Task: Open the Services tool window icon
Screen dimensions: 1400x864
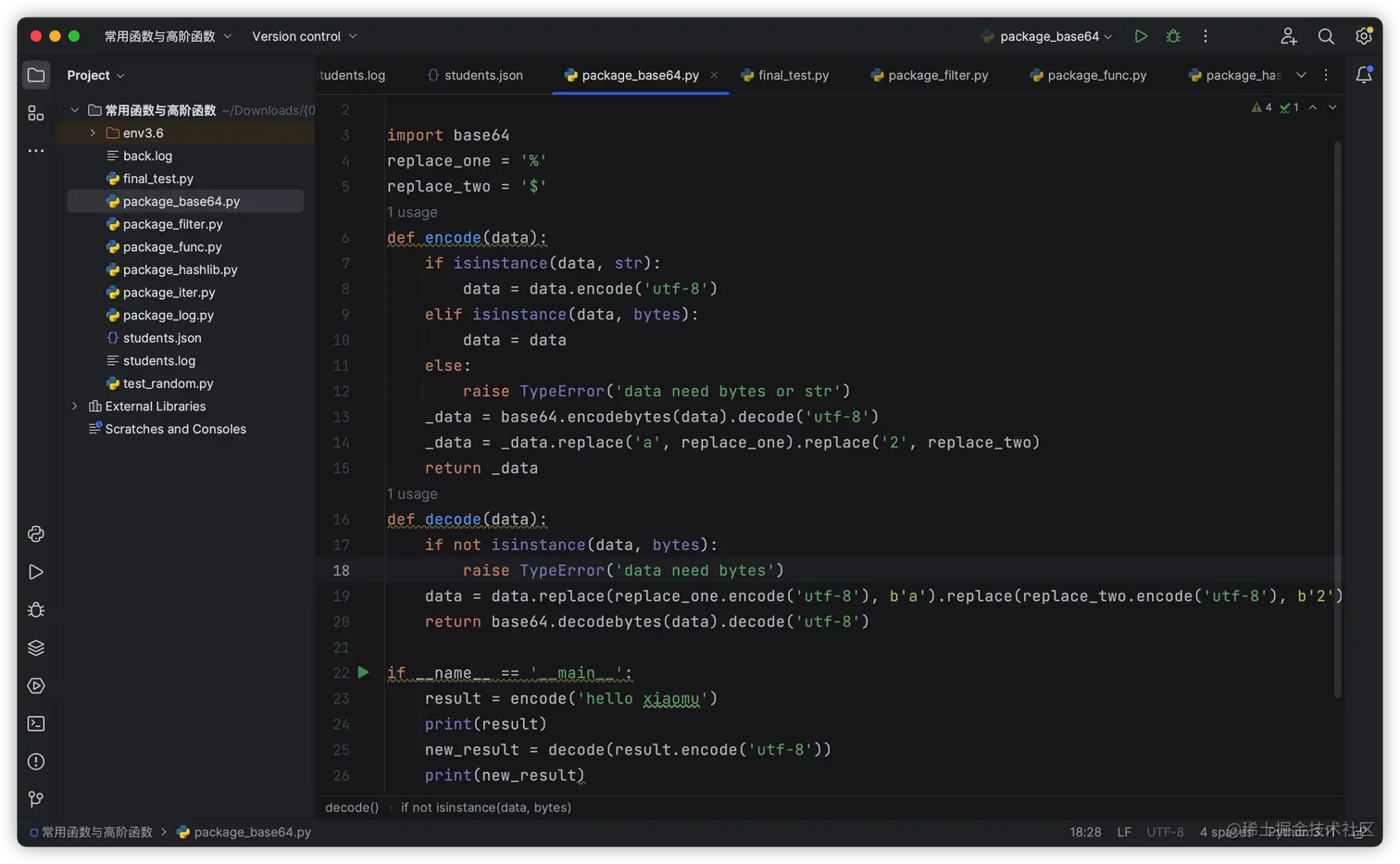Action: (x=36, y=686)
